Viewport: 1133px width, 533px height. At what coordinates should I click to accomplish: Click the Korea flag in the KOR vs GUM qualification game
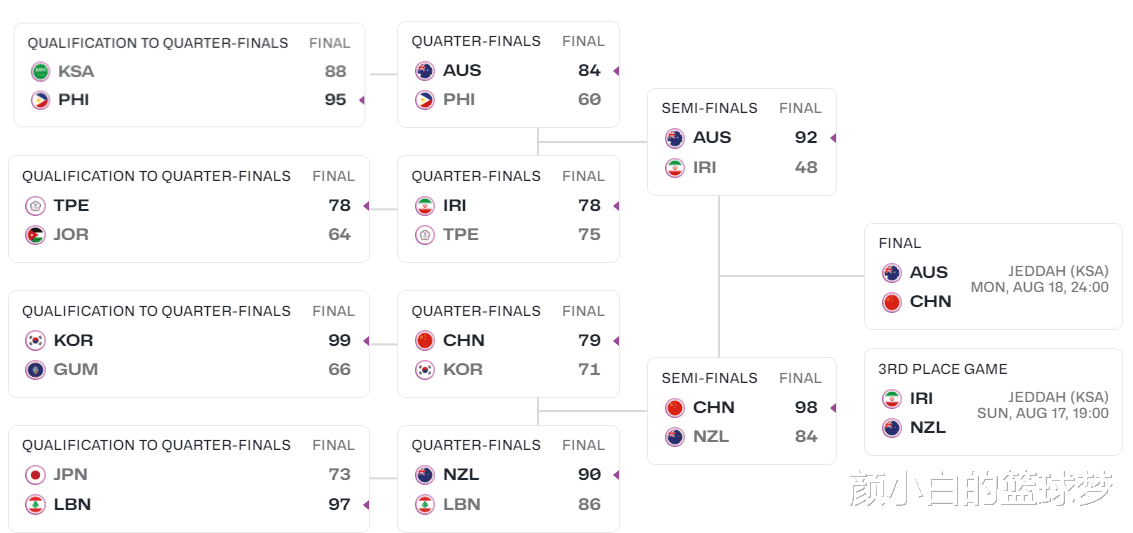(x=35, y=340)
